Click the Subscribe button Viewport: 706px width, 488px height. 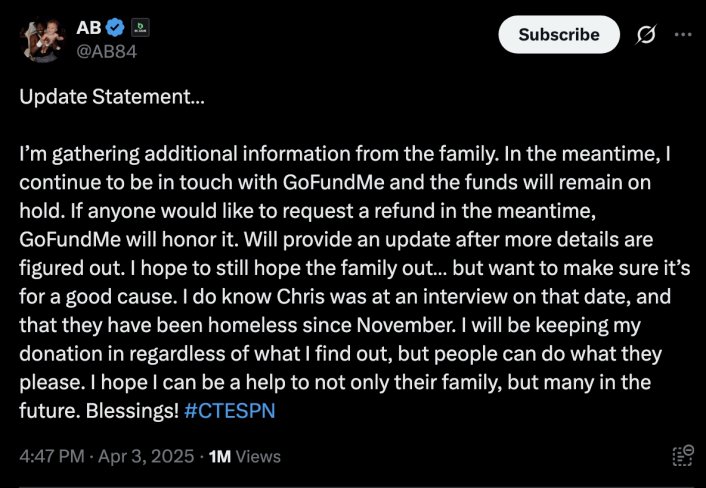[559, 35]
